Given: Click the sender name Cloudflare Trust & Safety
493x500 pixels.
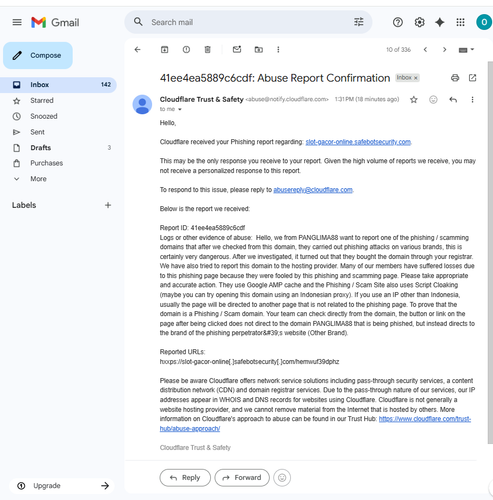Looking at the screenshot, I should (x=201, y=99).
